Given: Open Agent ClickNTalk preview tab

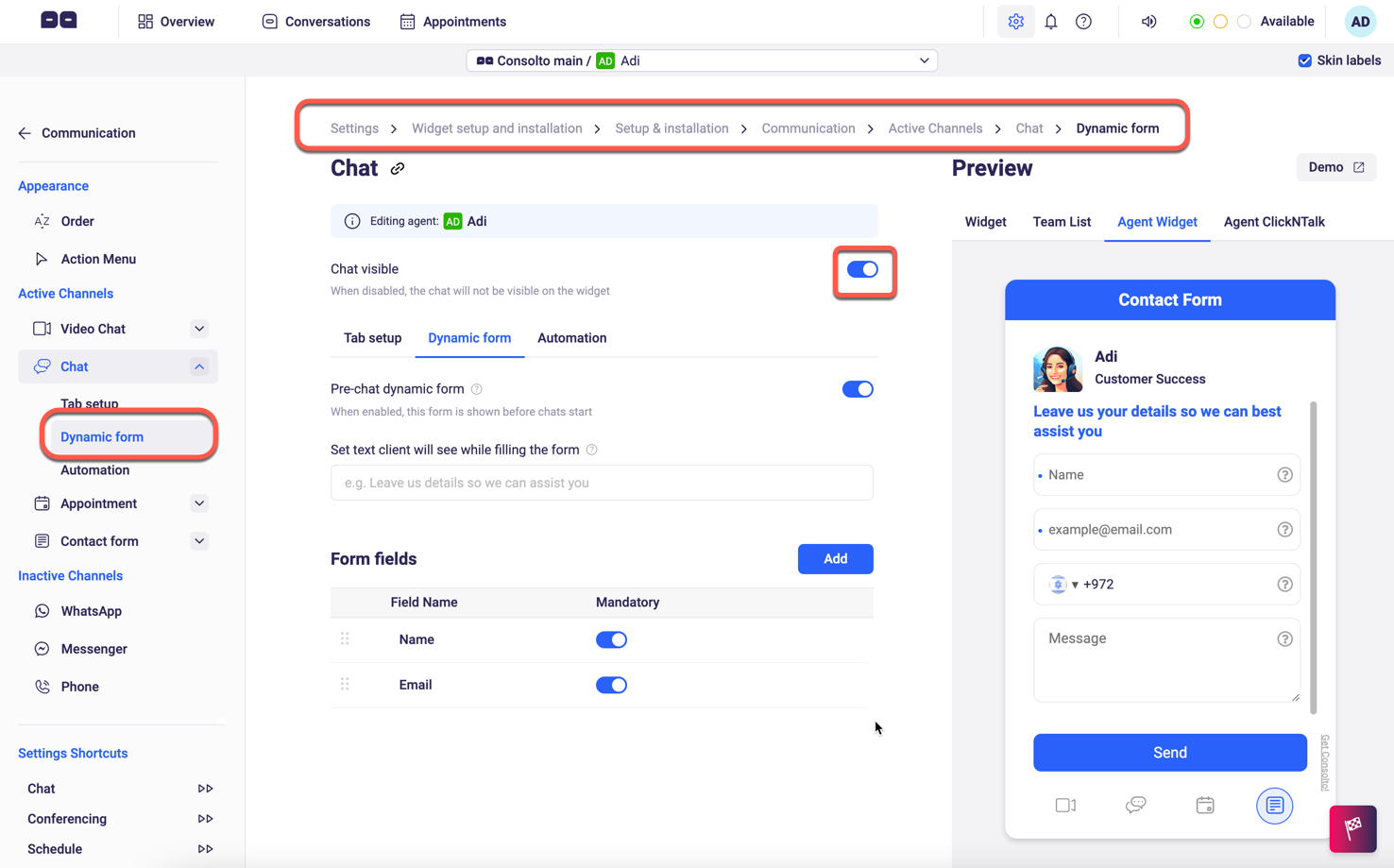Looking at the screenshot, I should [1274, 222].
